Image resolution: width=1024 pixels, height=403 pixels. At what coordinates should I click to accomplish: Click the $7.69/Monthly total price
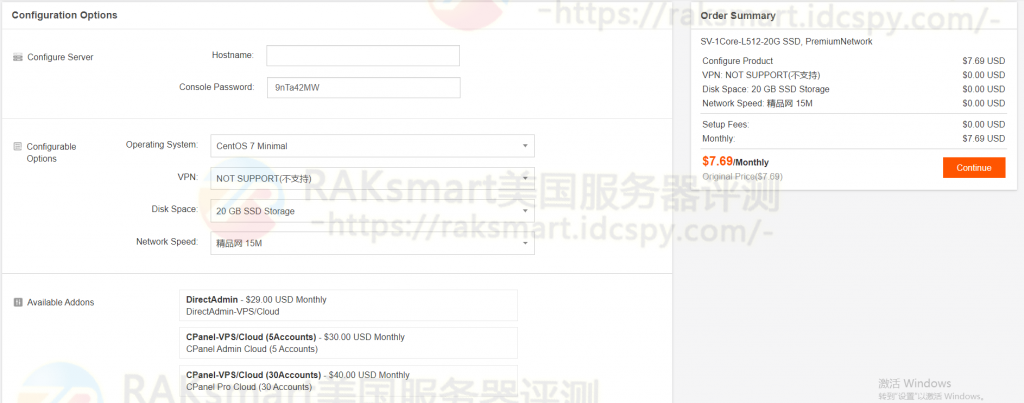(735, 161)
